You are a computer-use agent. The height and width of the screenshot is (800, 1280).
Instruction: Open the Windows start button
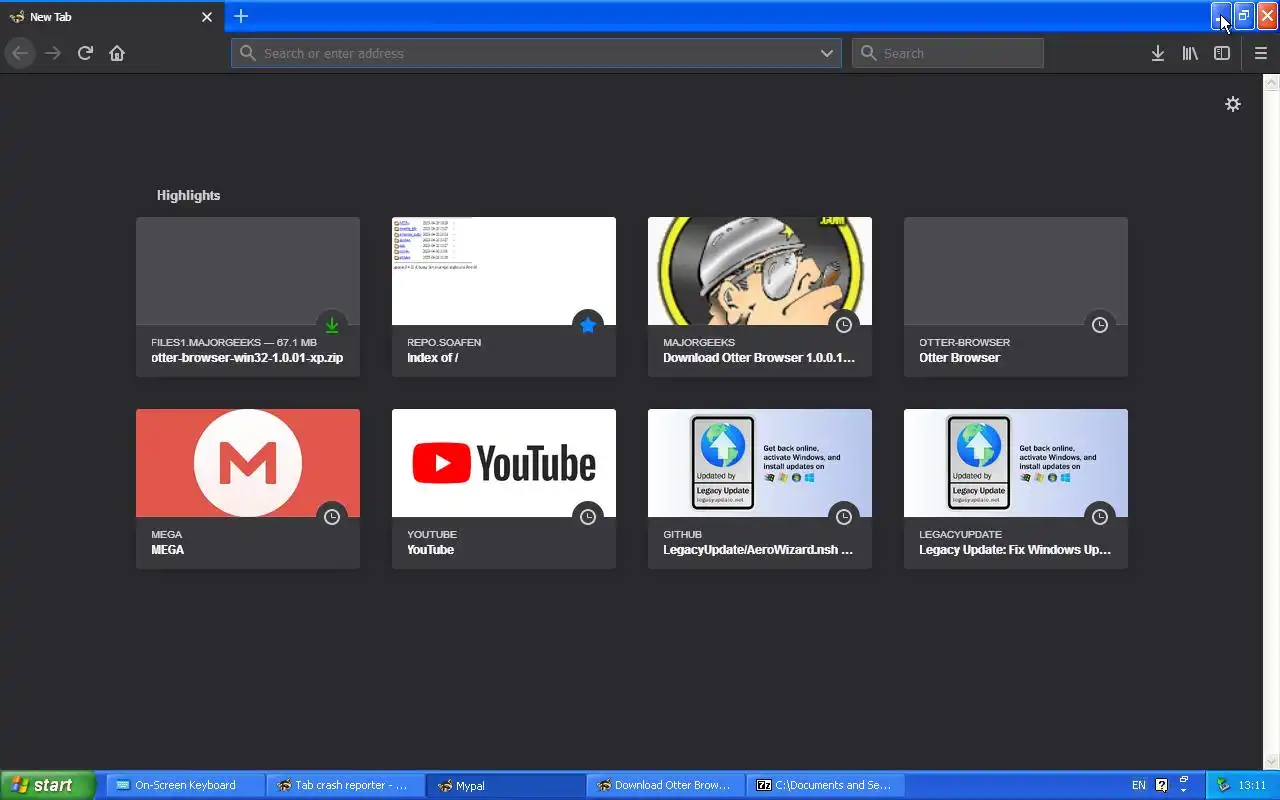[47, 785]
